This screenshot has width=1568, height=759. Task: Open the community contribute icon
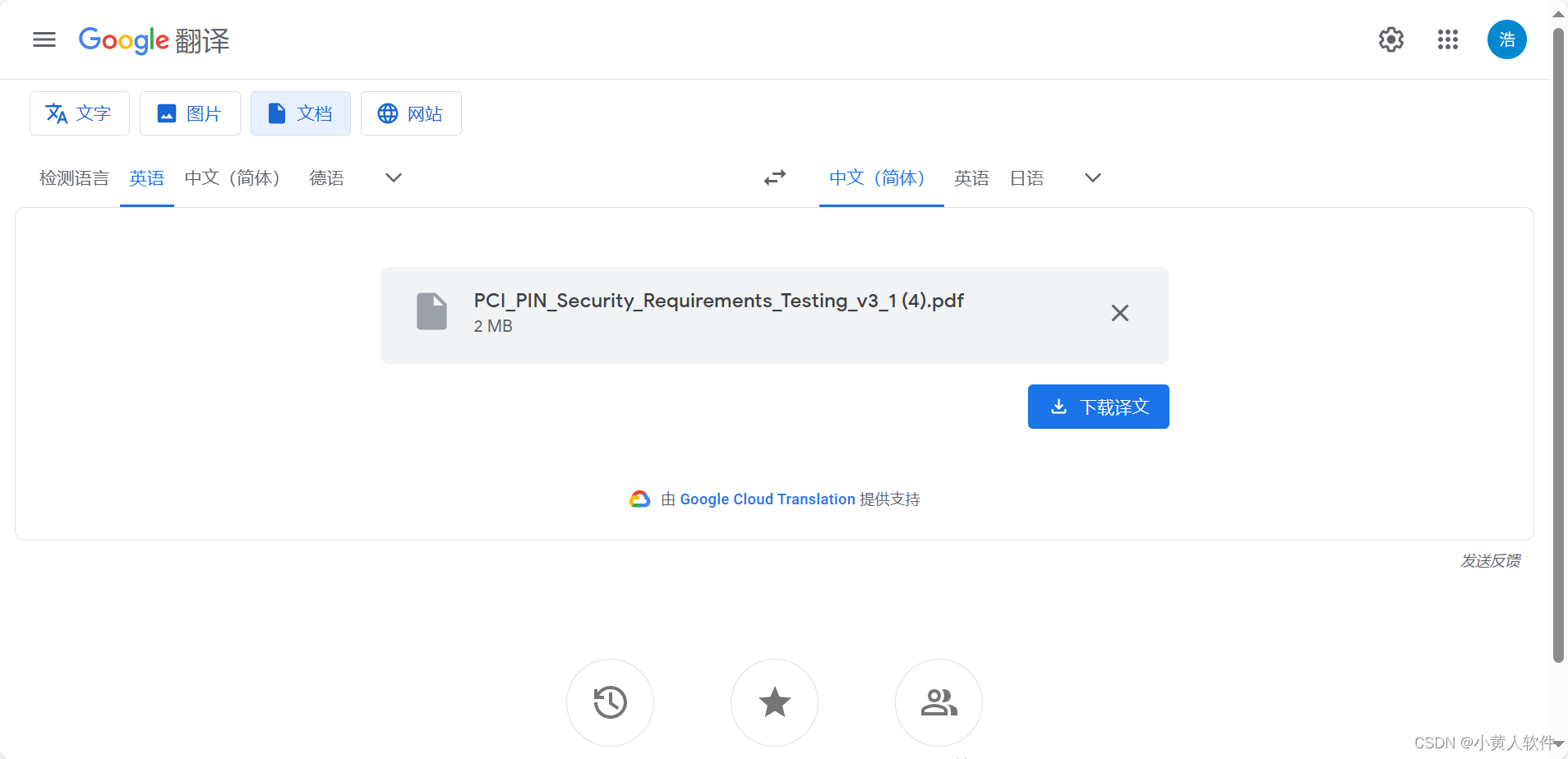[939, 702]
